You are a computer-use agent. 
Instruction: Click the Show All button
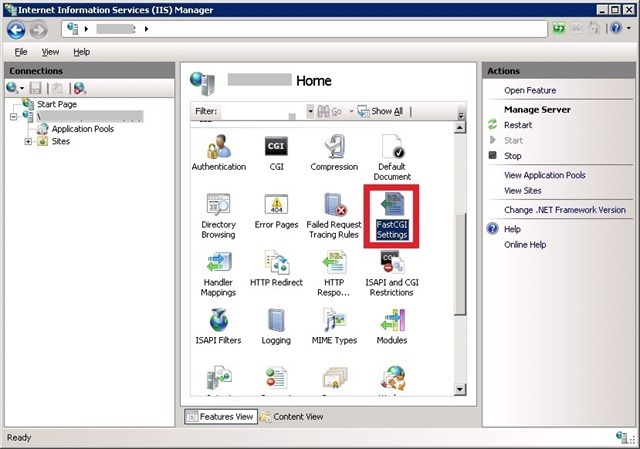point(380,111)
